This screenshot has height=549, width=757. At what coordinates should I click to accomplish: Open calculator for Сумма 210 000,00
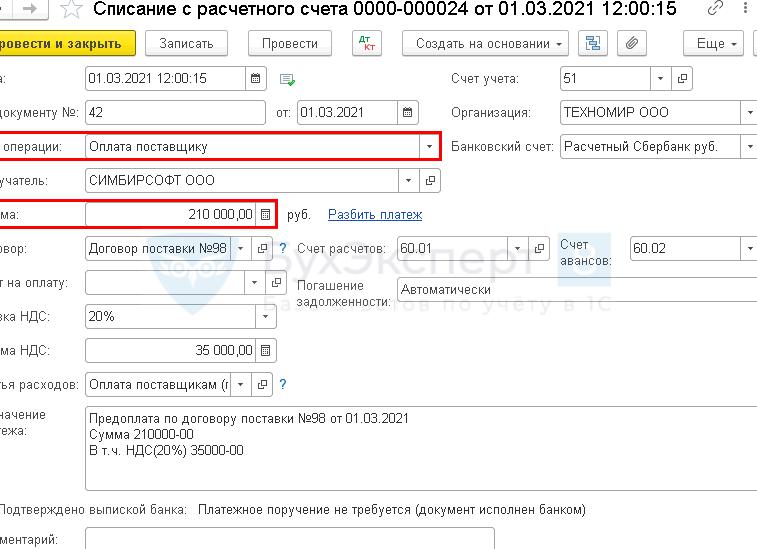pyautogui.click(x=265, y=214)
